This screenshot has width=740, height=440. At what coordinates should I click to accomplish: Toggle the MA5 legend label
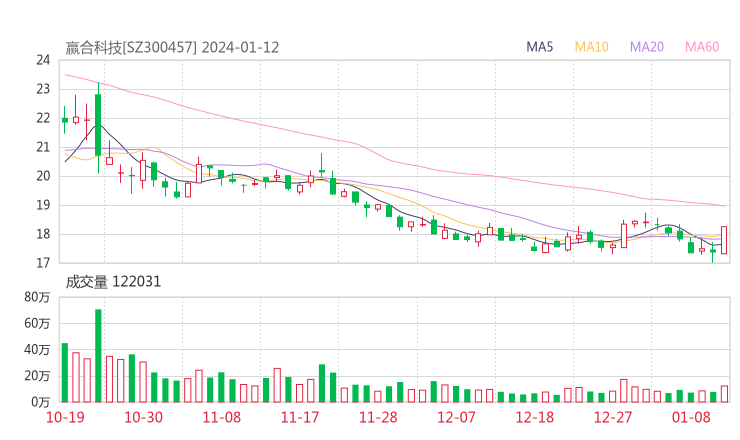pyautogui.click(x=540, y=47)
